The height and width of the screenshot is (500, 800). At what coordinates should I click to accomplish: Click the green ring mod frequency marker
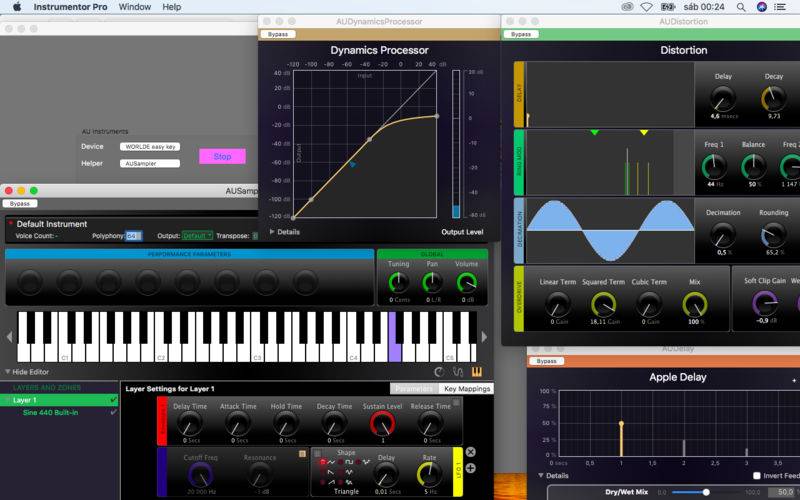click(x=594, y=132)
